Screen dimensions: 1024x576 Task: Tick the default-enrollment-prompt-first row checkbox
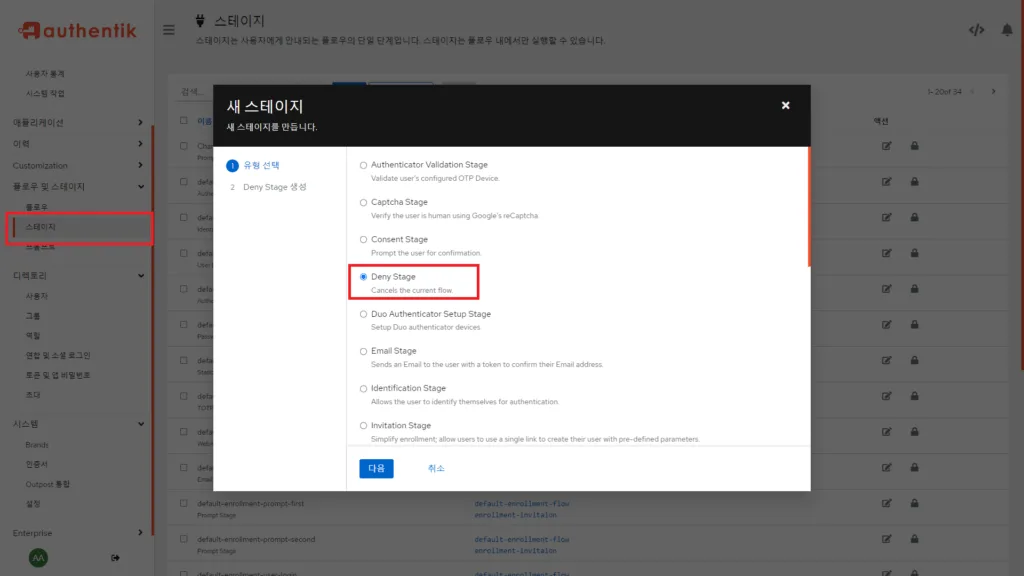[183, 504]
